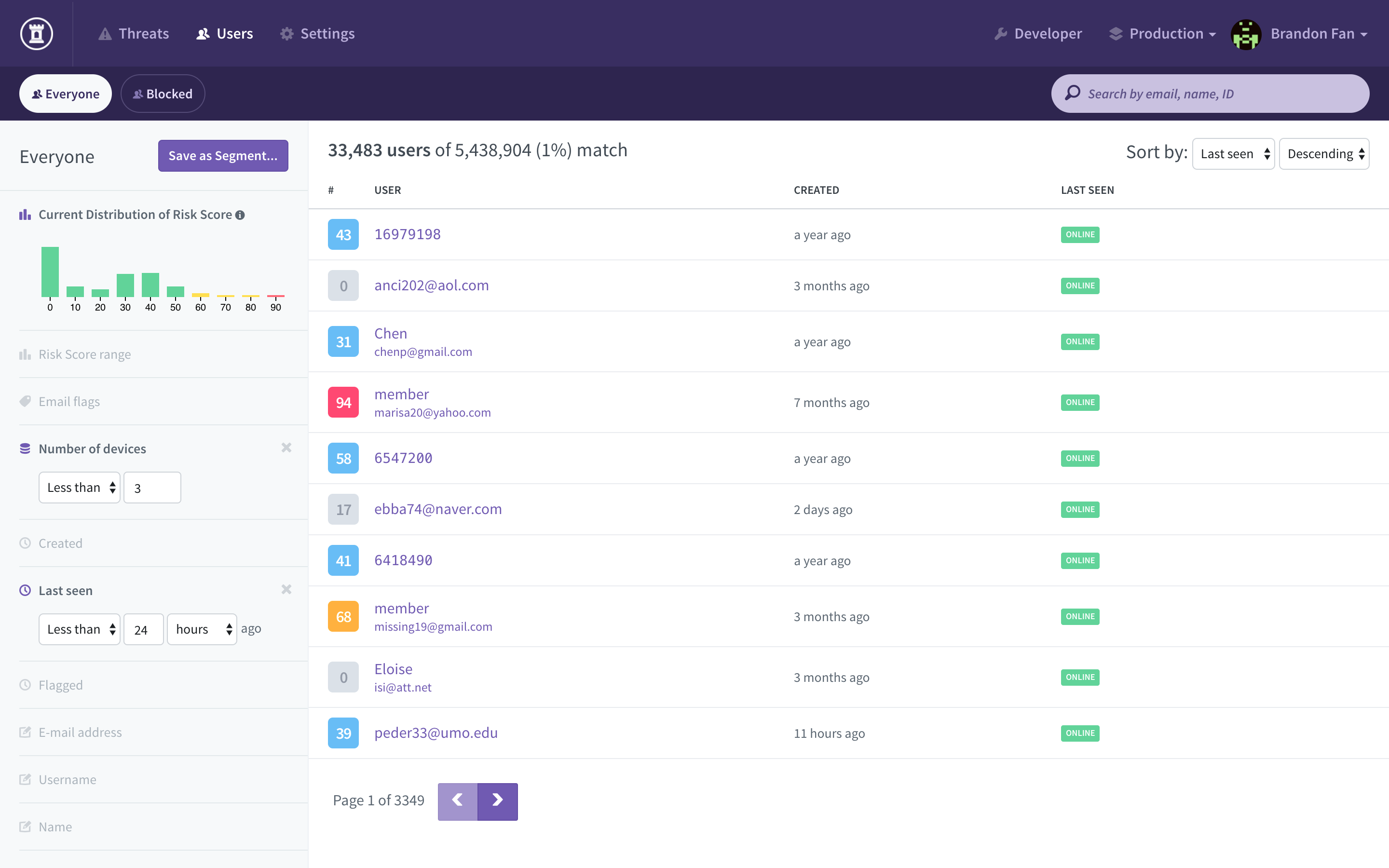Open user 6418490
This screenshot has width=1389, height=868.
pos(403,560)
